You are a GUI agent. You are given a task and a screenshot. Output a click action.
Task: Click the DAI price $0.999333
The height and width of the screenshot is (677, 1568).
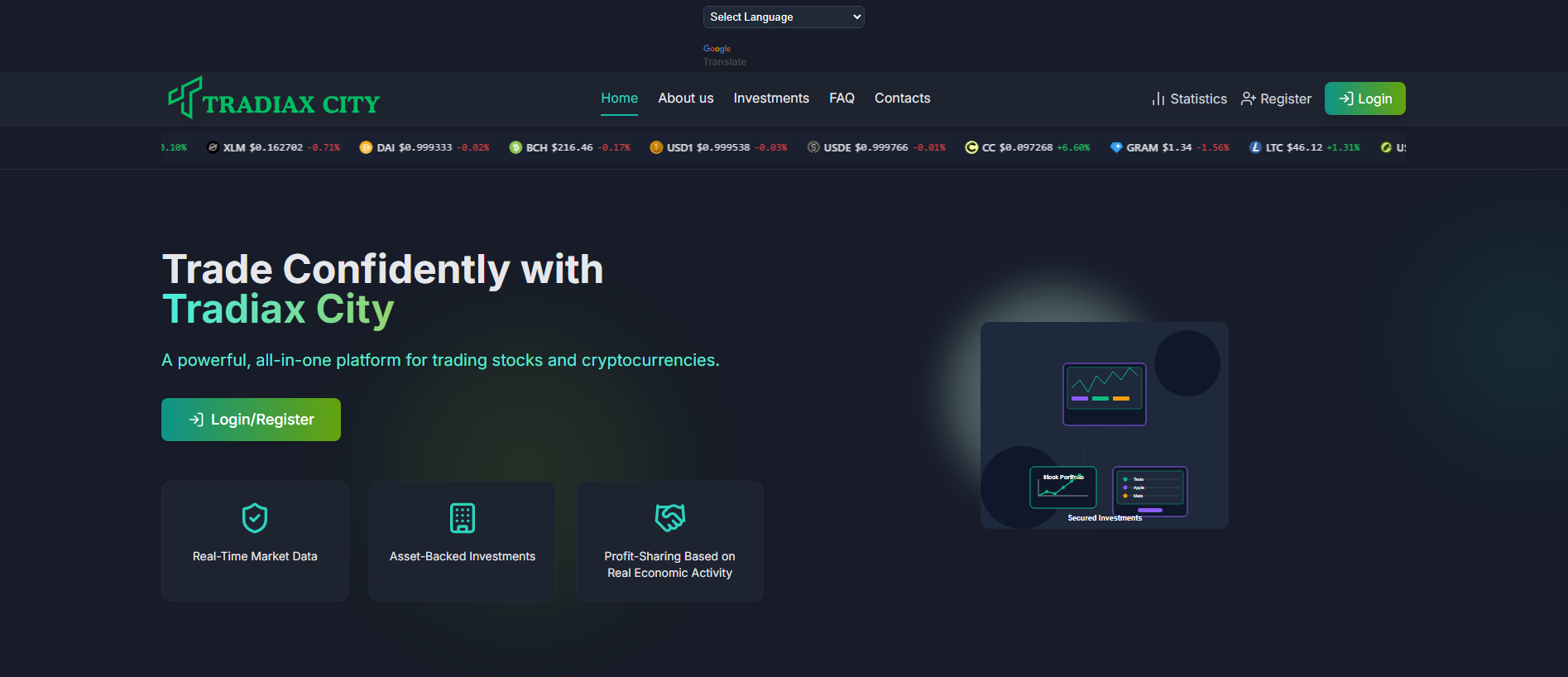[x=425, y=147]
